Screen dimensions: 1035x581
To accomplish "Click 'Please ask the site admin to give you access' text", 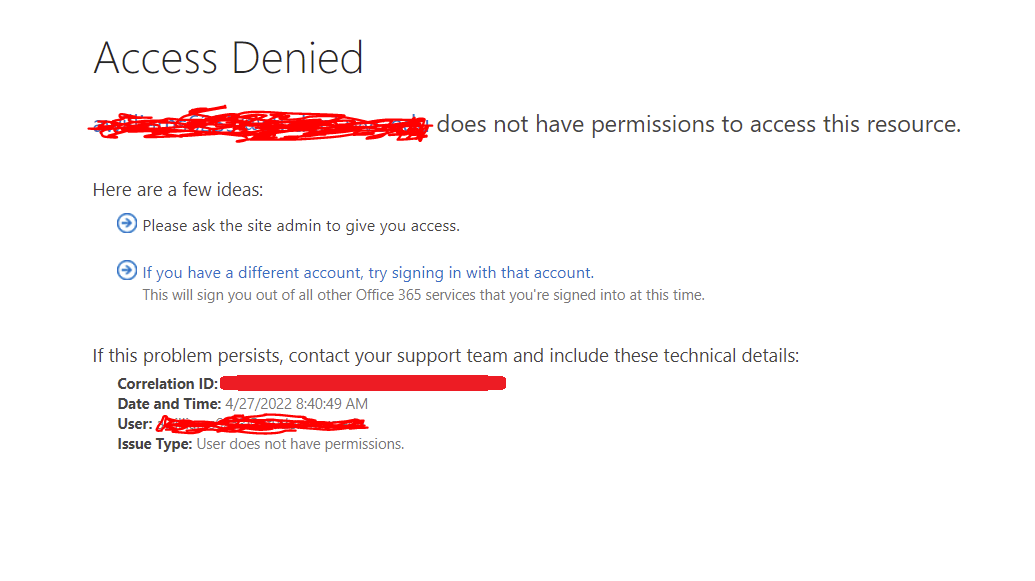I will tap(301, 226).
